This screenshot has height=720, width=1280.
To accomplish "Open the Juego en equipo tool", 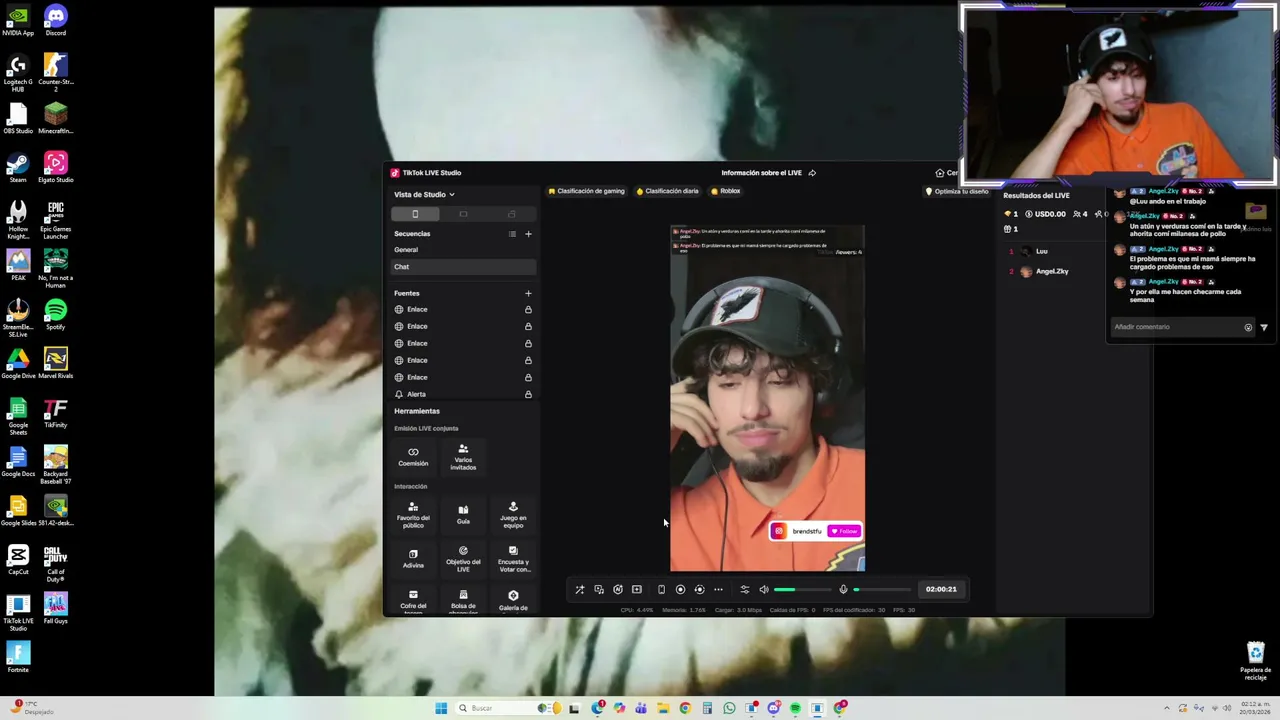I will coord(513,515).
